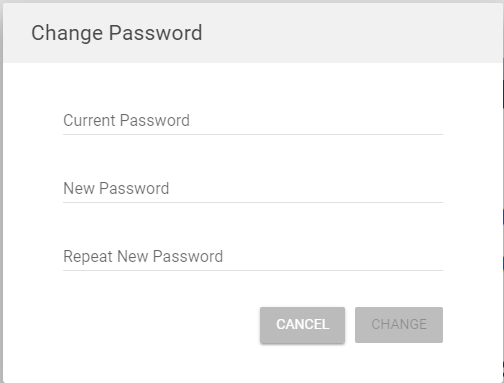
Task: Abort changing password via CANCEL button
Action: click(302, 325)
